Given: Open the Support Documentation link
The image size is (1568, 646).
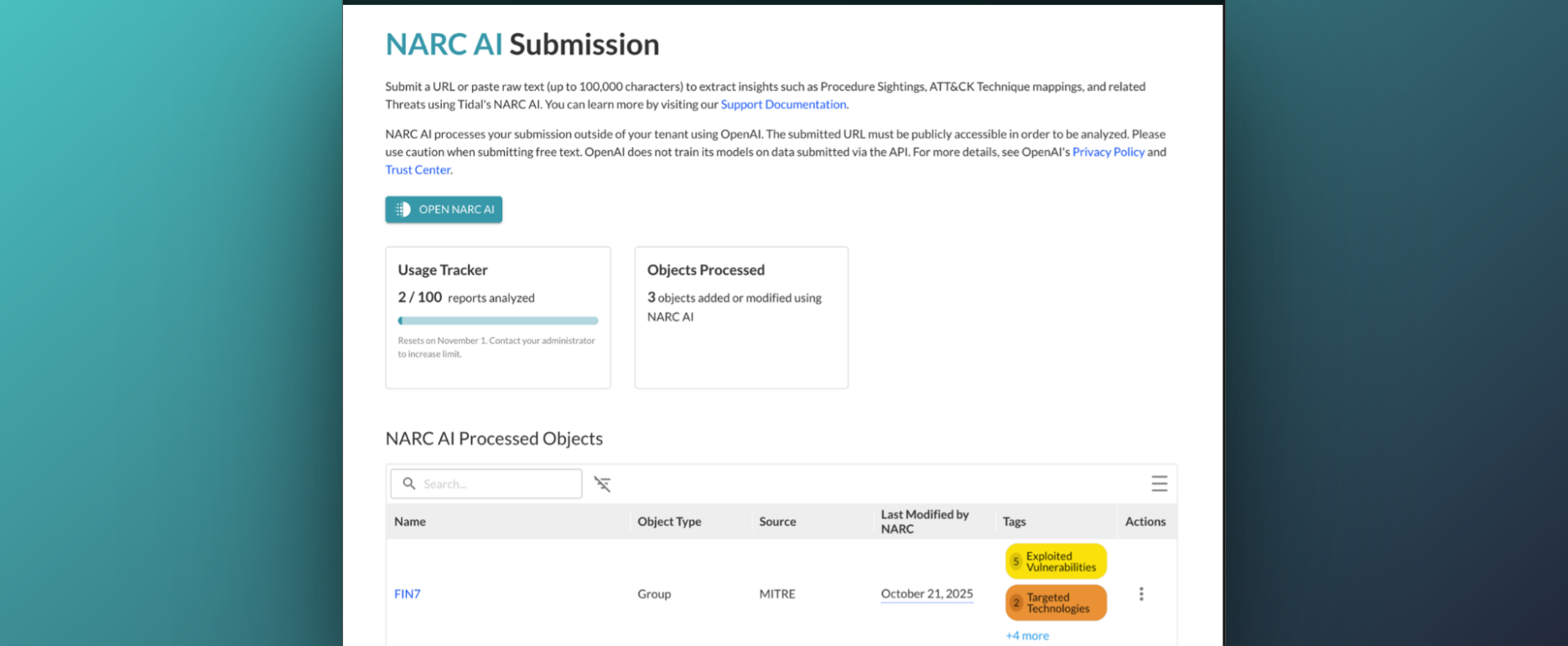Looking at the screenshot, I should tap(783, 105).
